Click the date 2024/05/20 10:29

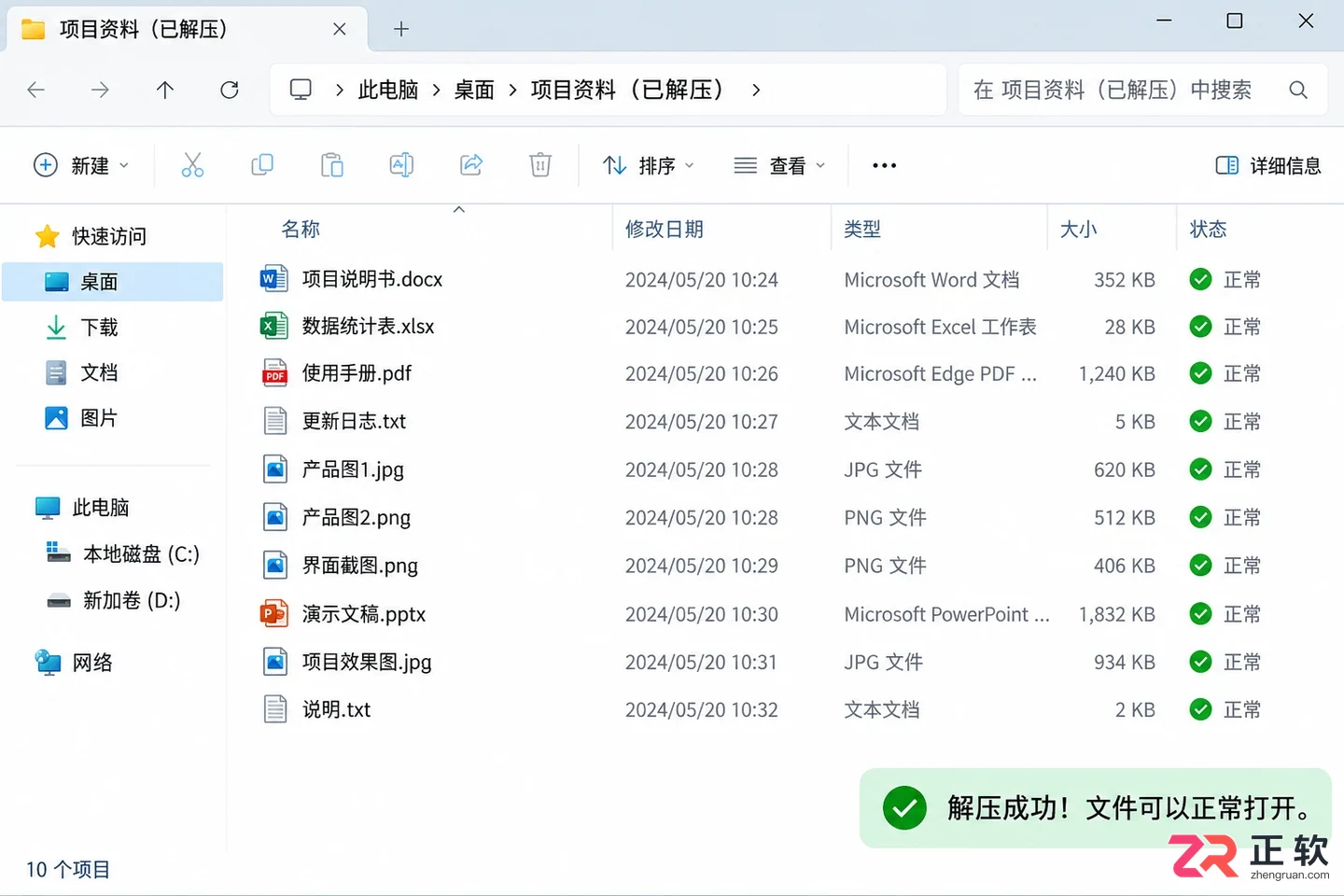tap(702, 566)
